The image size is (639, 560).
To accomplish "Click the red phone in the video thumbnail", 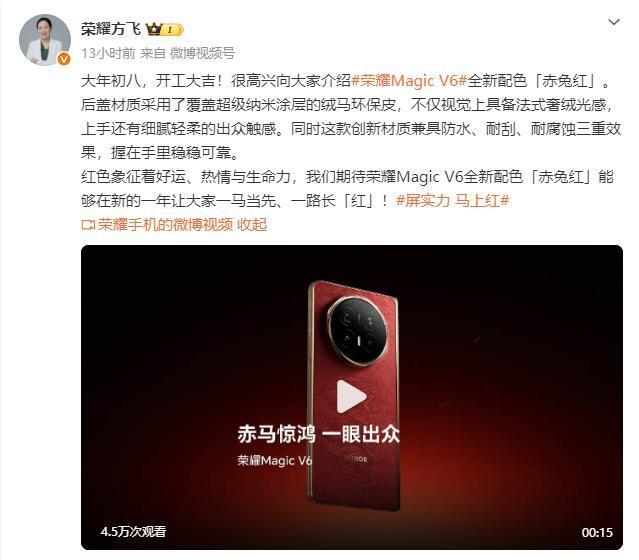I will pos(353,395).
